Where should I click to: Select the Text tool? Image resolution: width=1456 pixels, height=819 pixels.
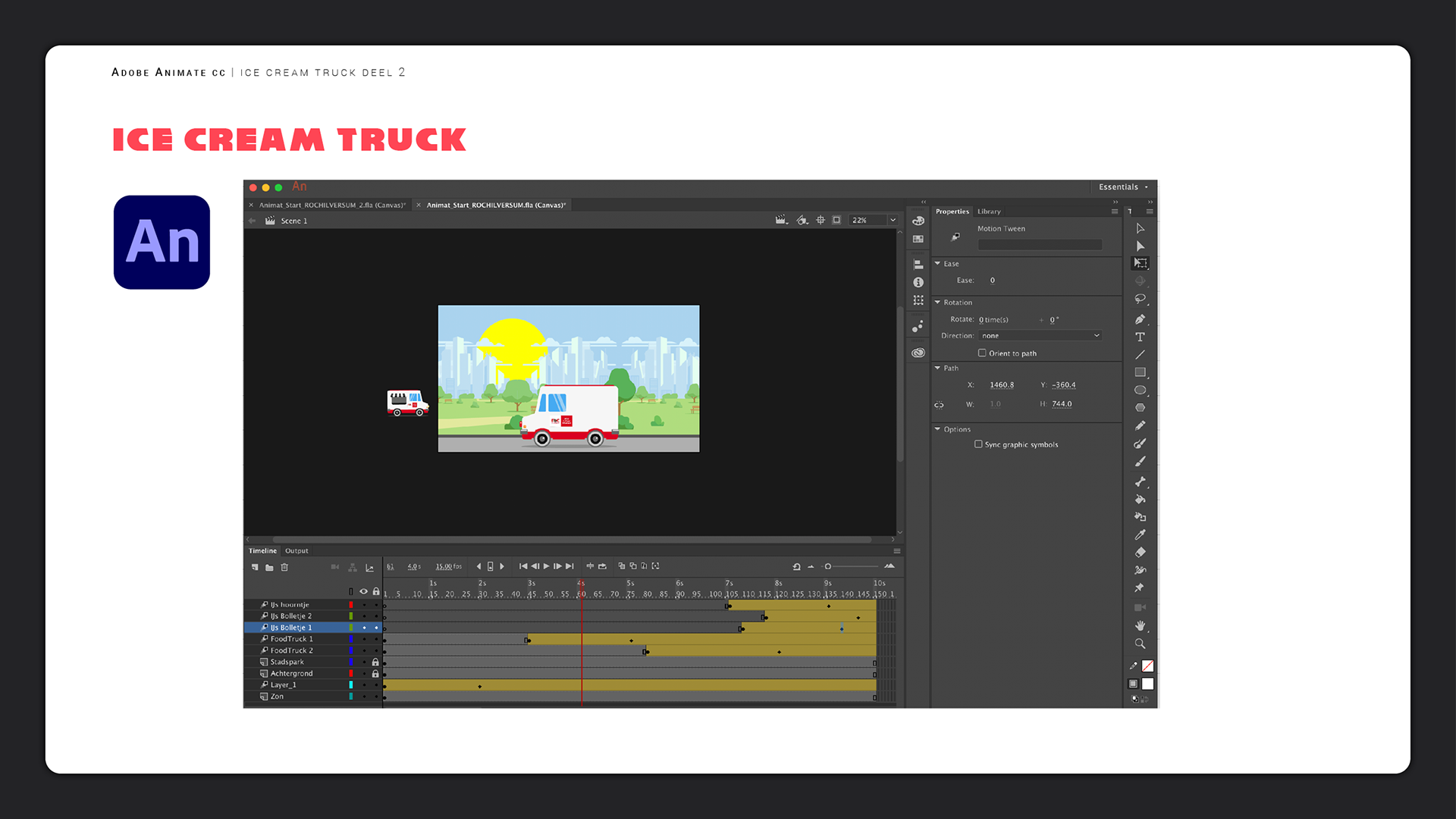point(1140,337)
